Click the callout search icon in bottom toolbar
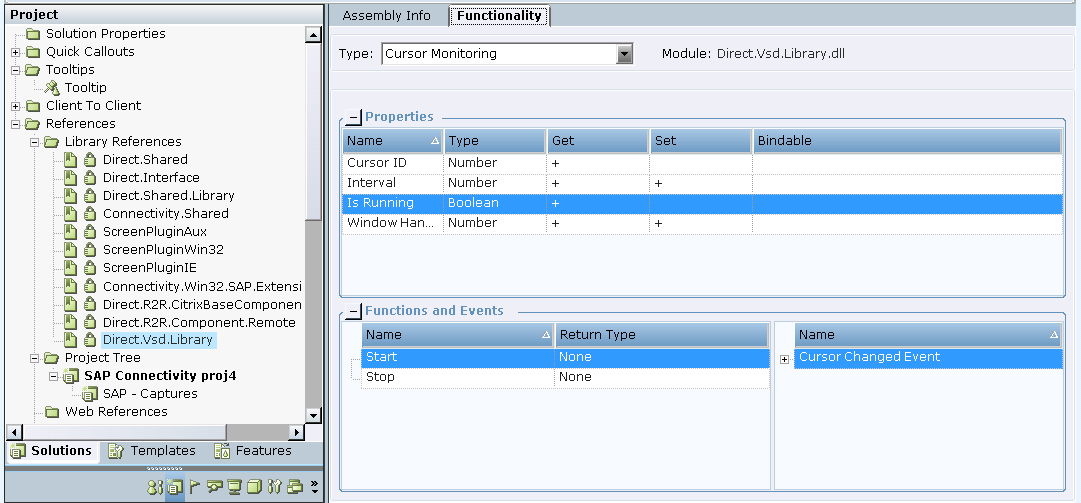The image size is (1081, 503). (x=214, y=487)
